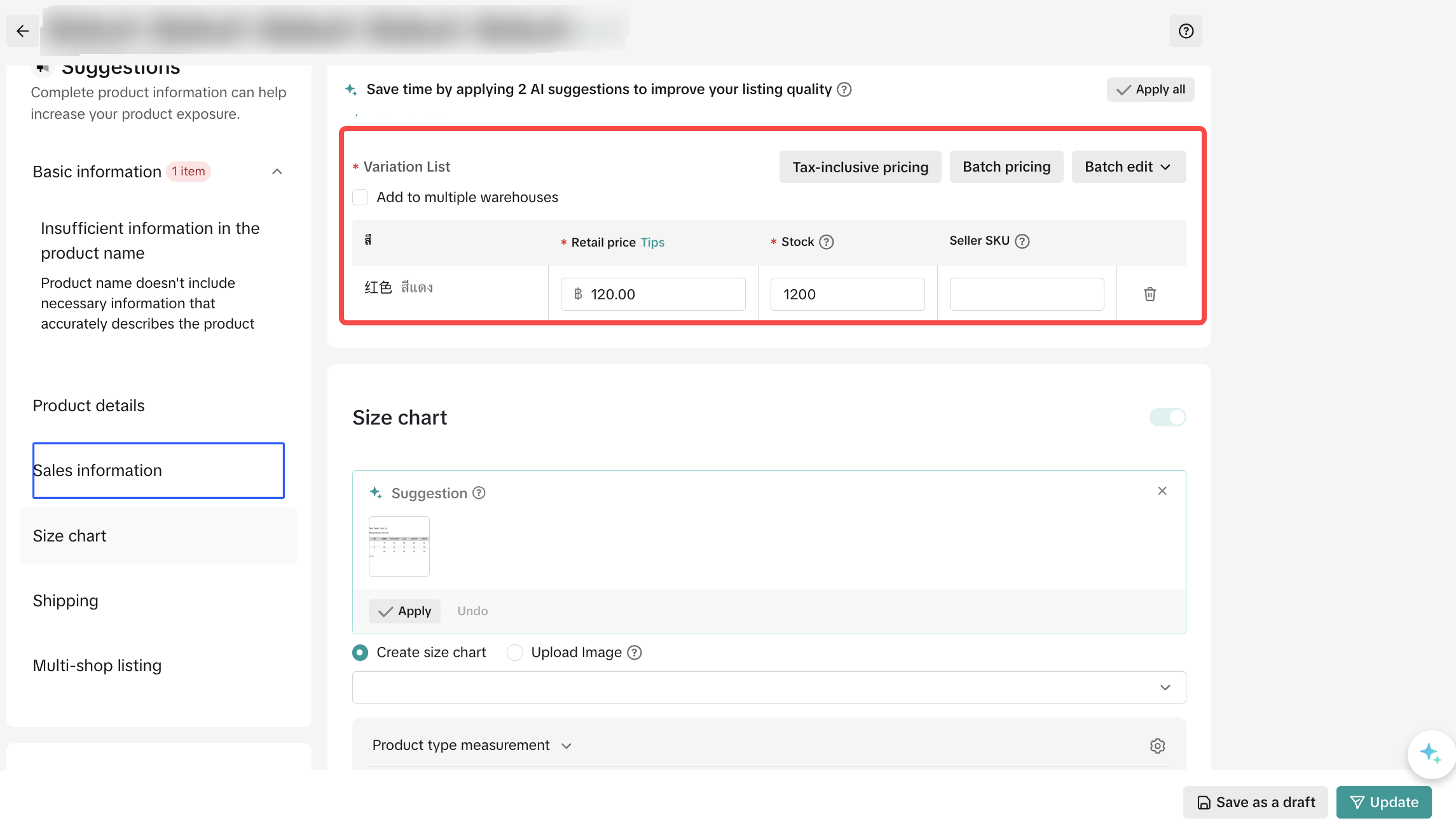Screen dimensions: 1456x830
Task: Open the help icon at top right
Action: pyautogui.click(x=1186, y=31)
